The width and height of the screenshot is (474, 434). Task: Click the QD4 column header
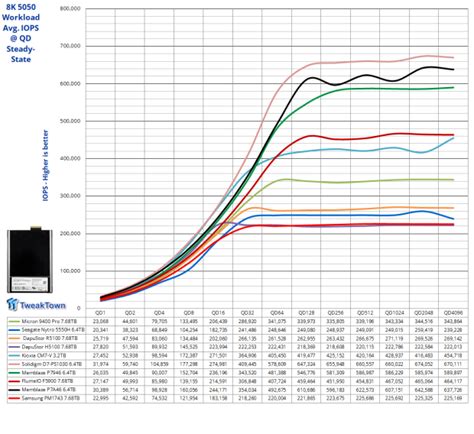159,313
